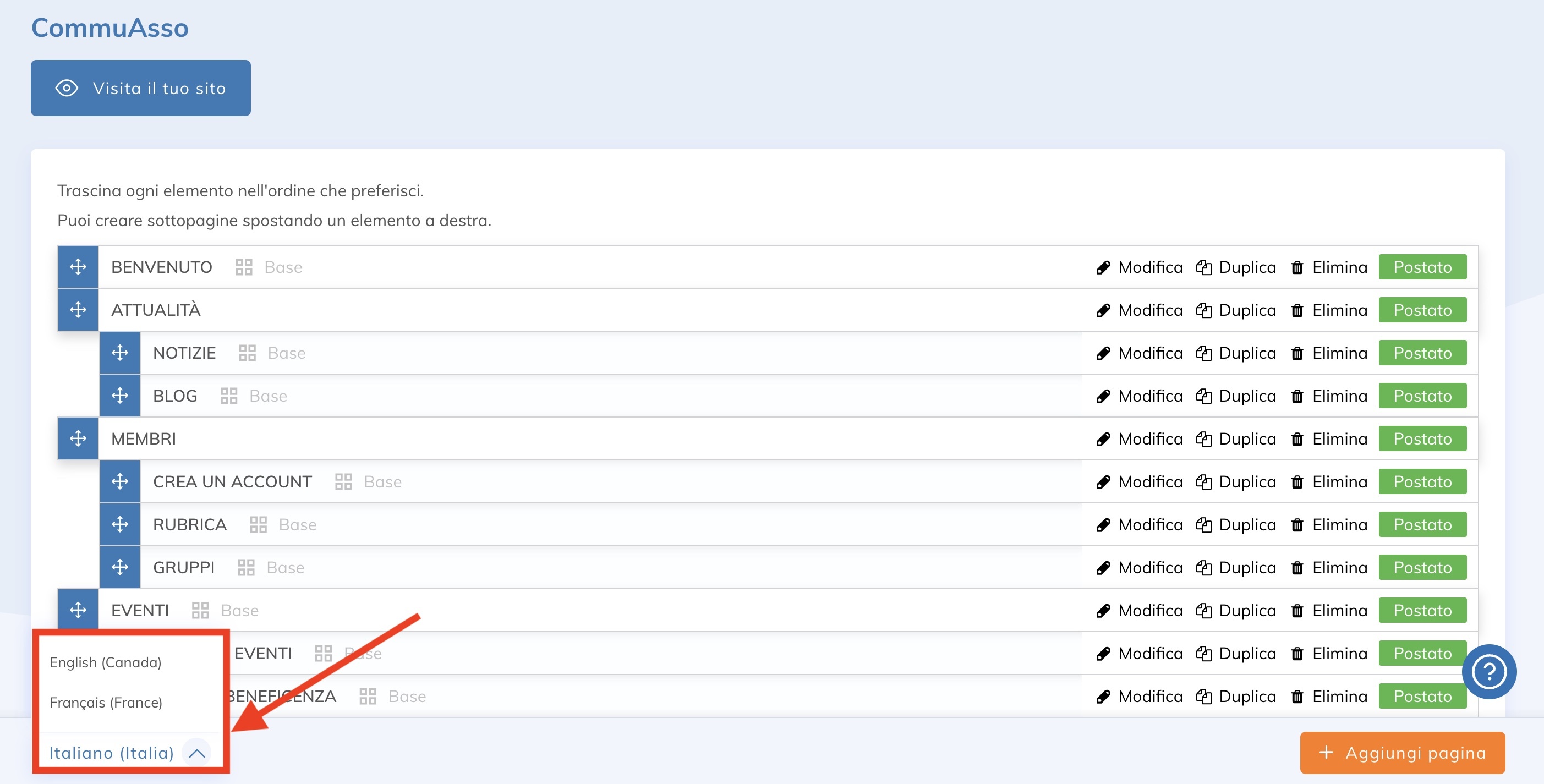Collapse the Italiano (Italia) language dropdown
1544x784 pixels.
(112, 753)
